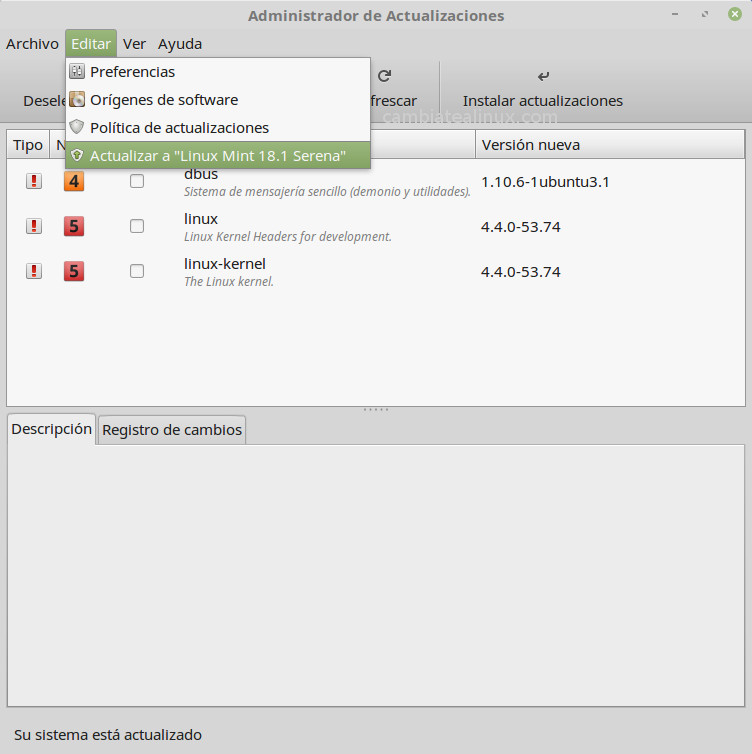Close the window with the green X button

[x=735, y=14]
